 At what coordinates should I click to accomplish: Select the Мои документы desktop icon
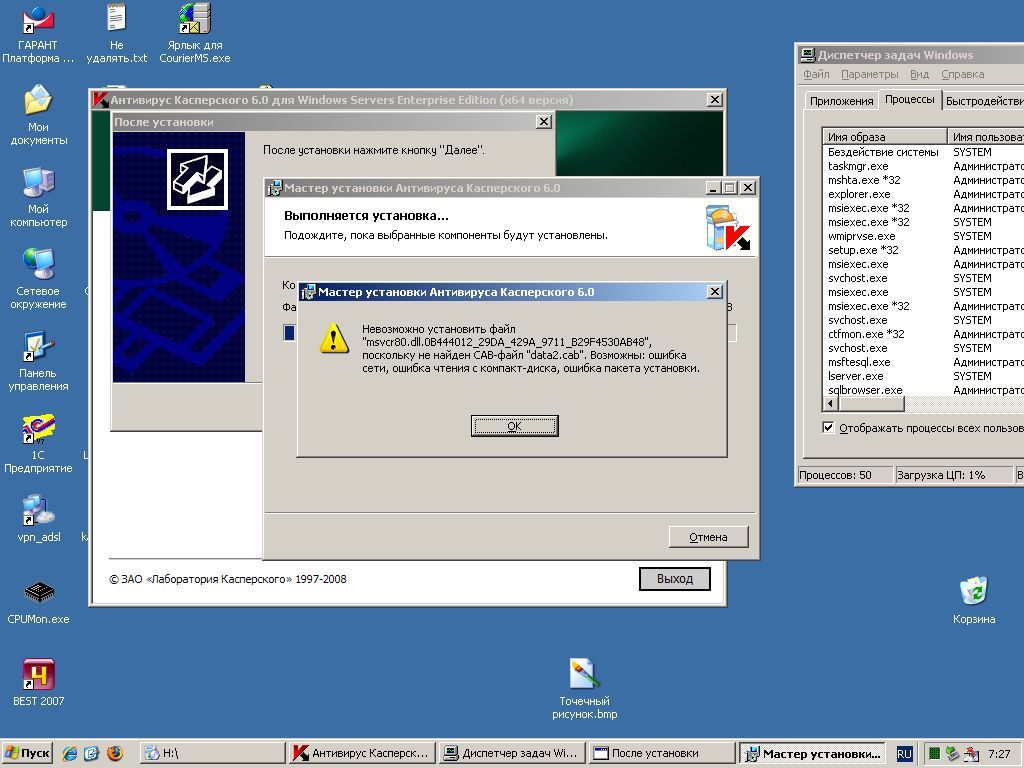click(x=39, y=115)
